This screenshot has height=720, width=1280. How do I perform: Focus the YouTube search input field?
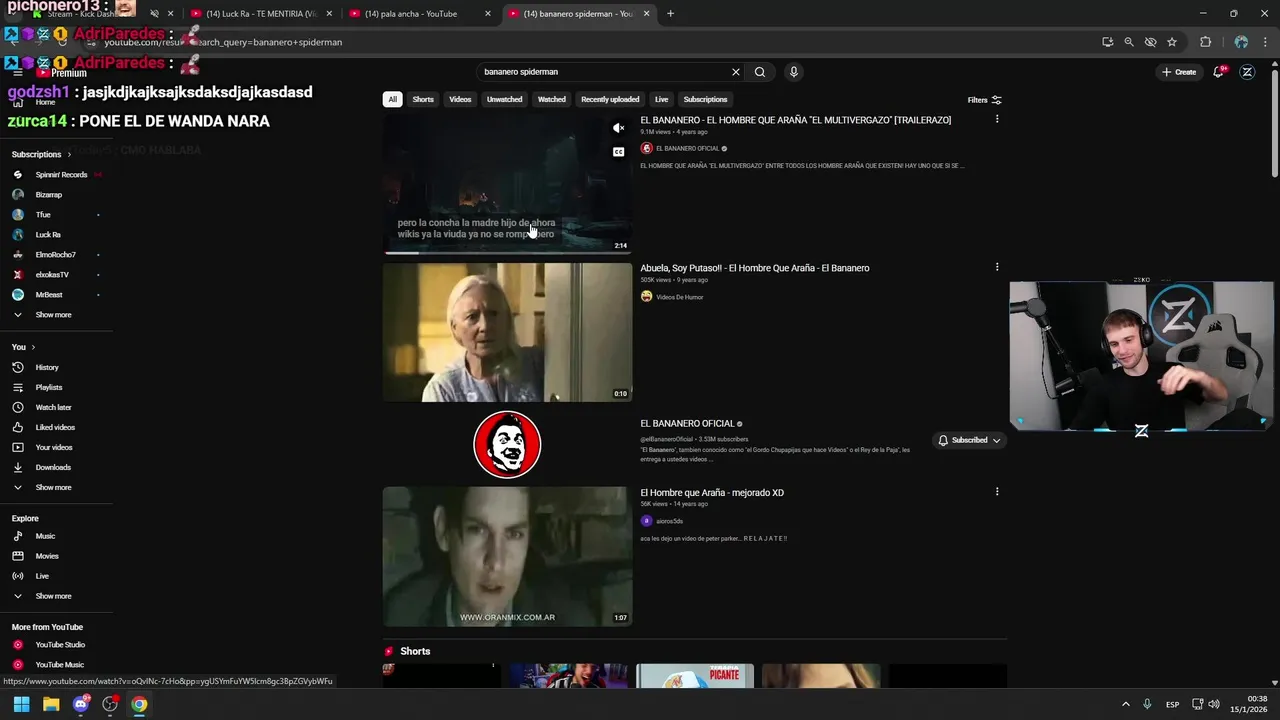point(603,72)
